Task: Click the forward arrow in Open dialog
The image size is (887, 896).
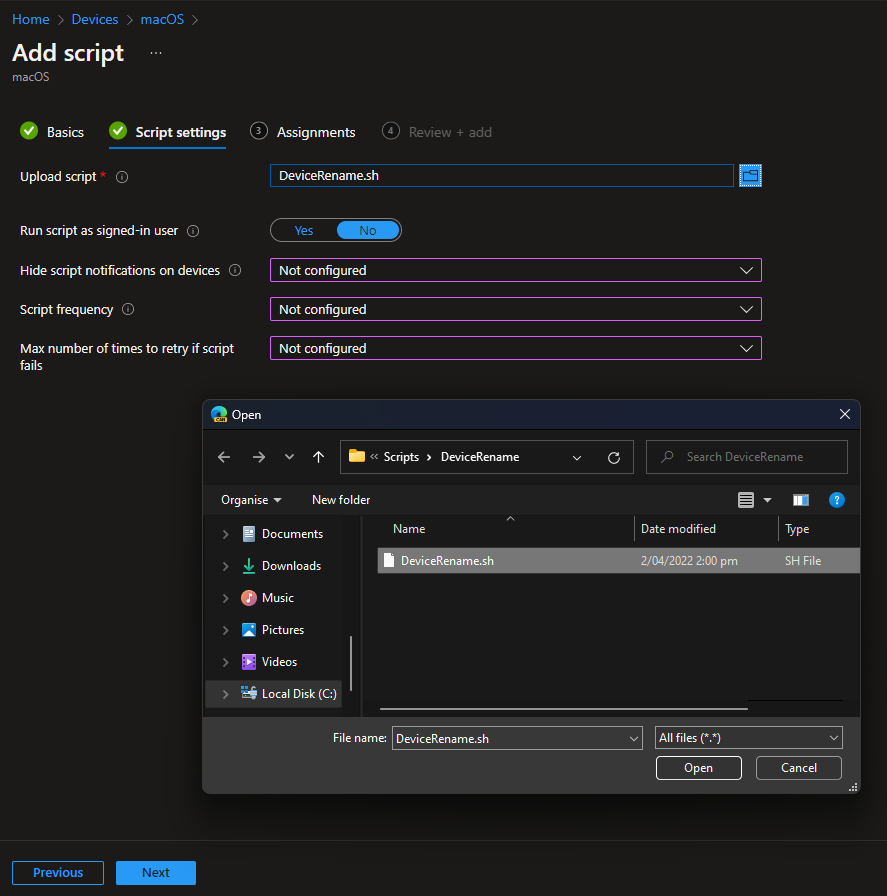Action: [x=259, y=457]
